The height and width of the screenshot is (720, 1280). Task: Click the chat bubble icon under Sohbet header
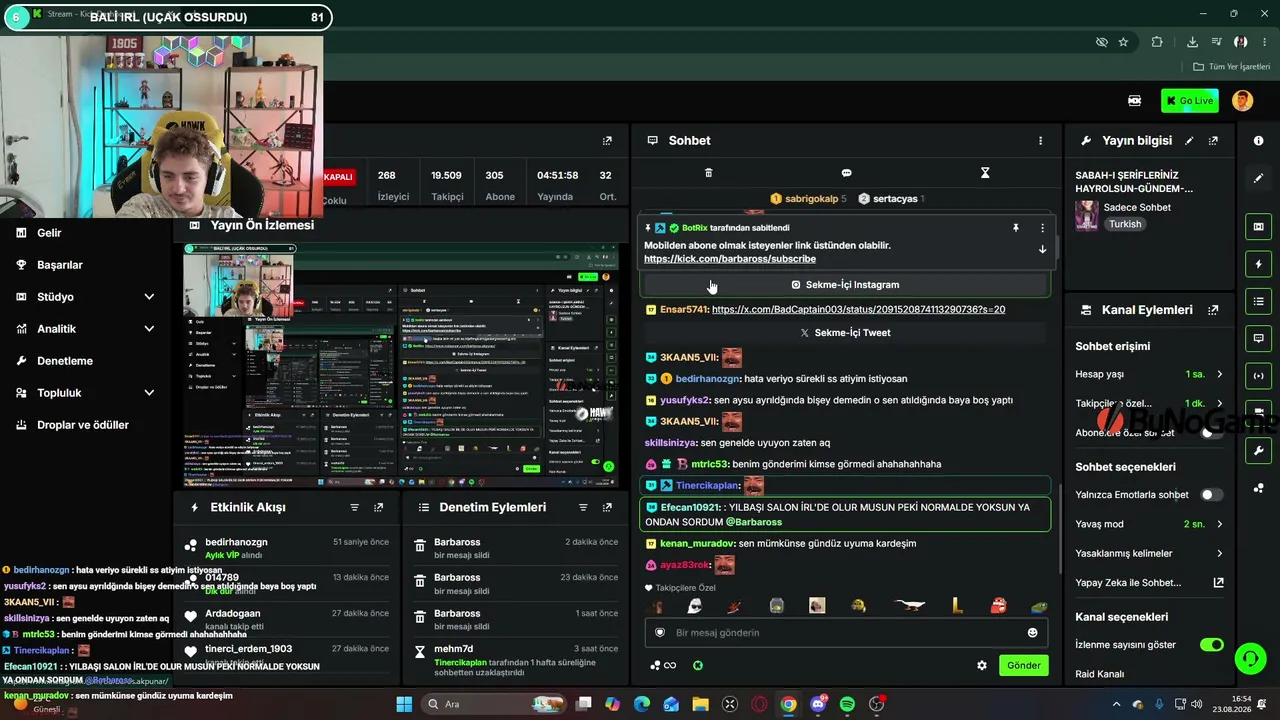(x=846, y=173)
